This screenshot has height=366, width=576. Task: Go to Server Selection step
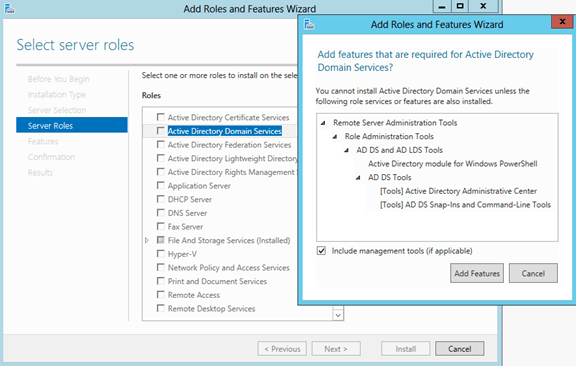(x=57, y=110)
